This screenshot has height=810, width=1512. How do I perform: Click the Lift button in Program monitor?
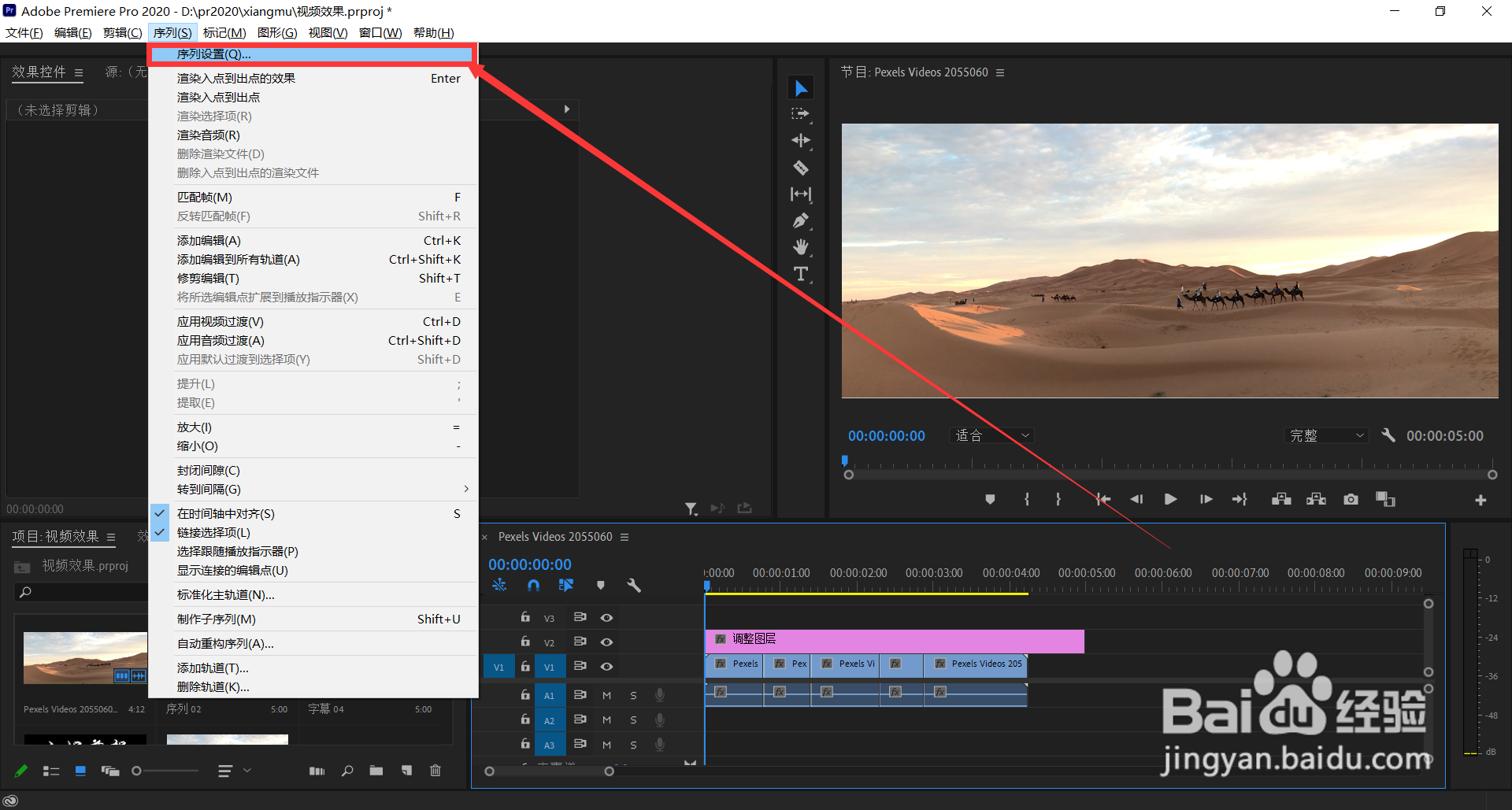1281,499
